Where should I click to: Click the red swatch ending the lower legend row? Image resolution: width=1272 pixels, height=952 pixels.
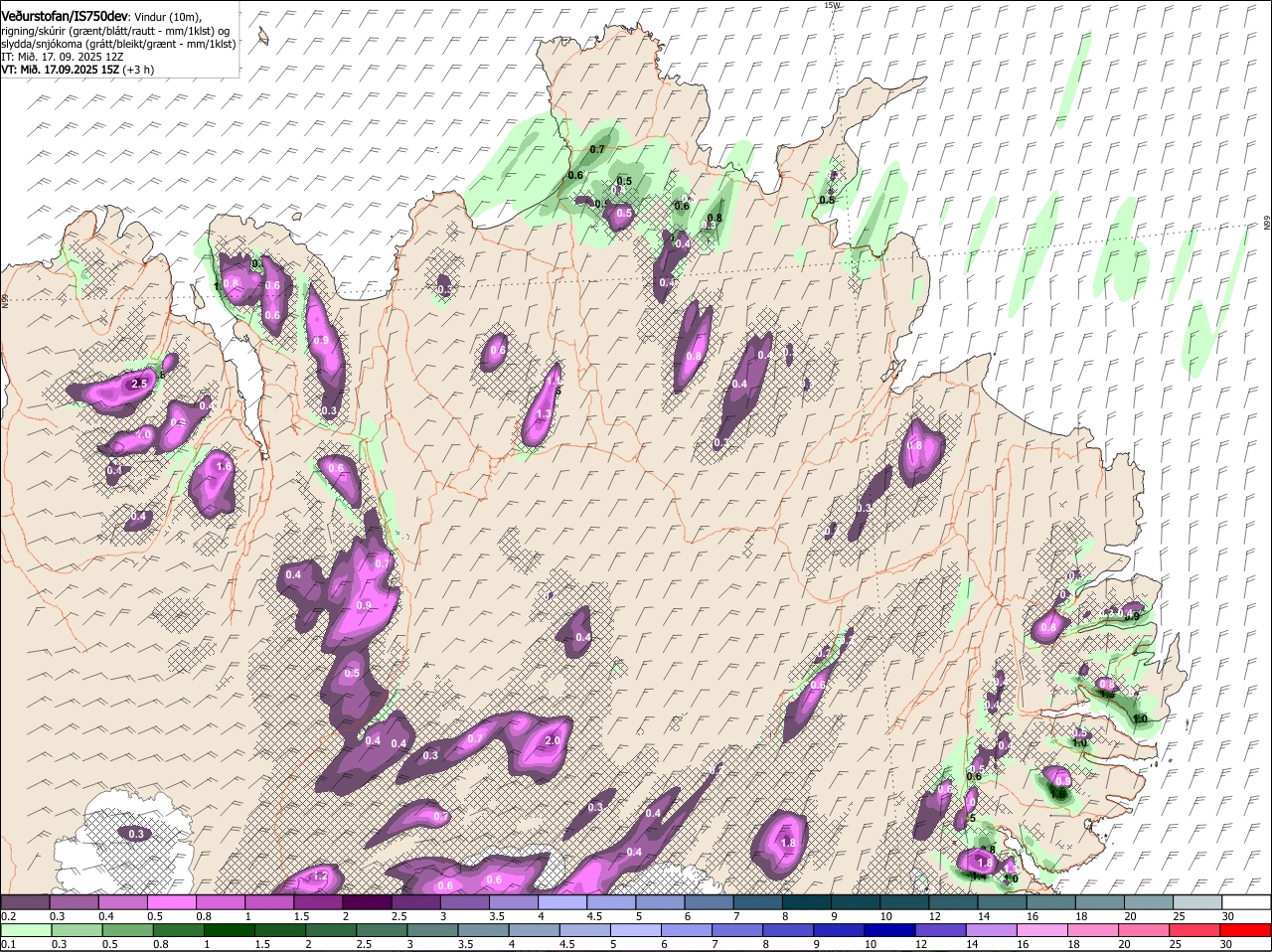[x=1247, y=930]
